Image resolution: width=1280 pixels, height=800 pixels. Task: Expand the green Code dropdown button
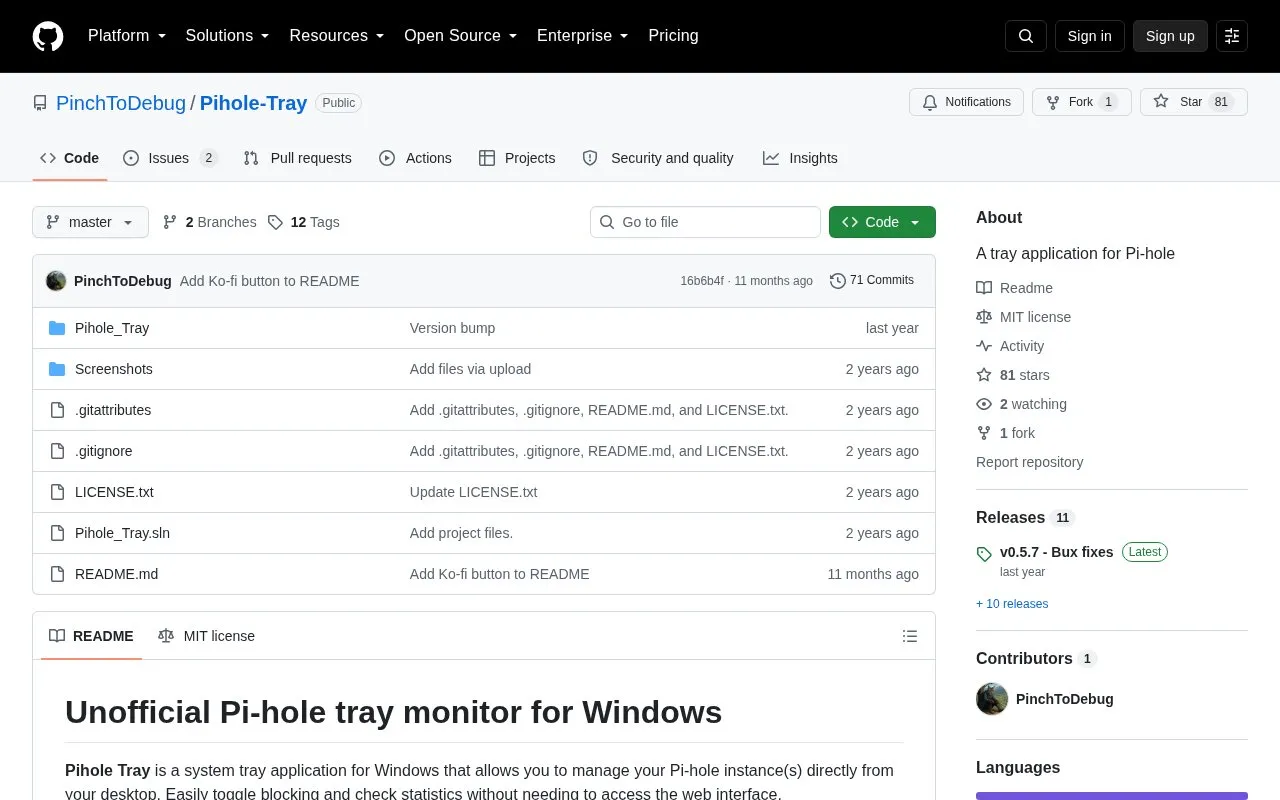click(x=882, y=222)
